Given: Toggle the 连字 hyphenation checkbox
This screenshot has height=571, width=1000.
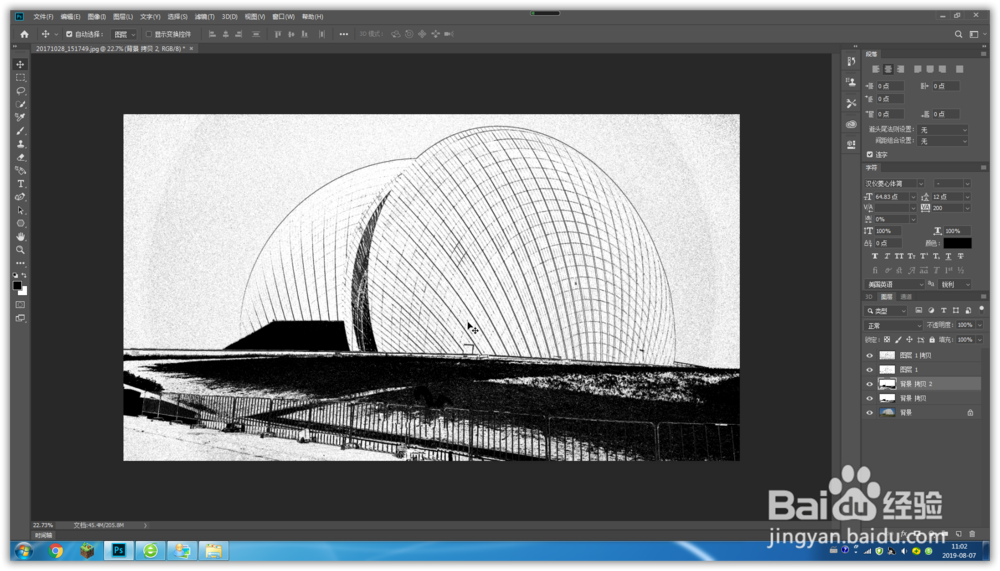Looking at the screenshot, I should 869,154.
